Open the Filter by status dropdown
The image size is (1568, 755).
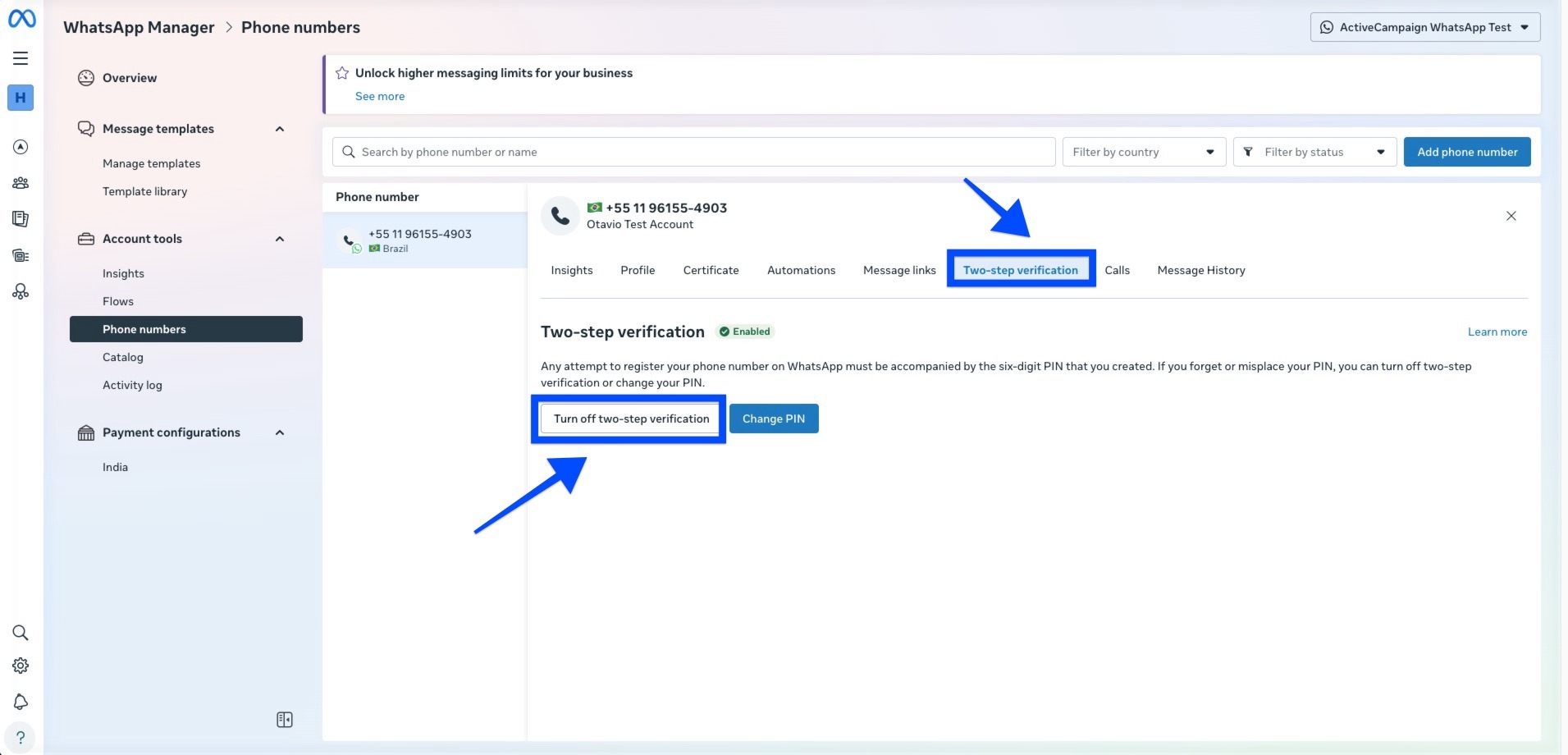1314,152
